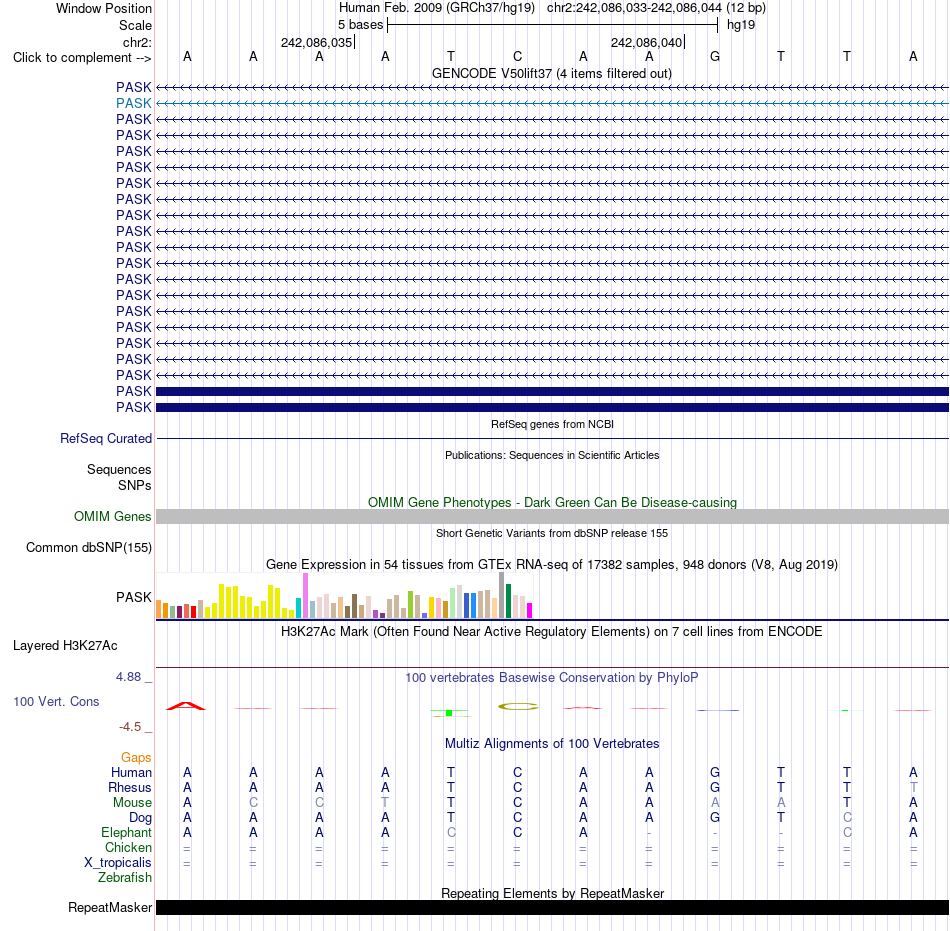This screenshot has width=950, height=931.
Task: Click the 'Human Feb. 2009 (GRCh37/hg19)' assembly text
Action: [437, 8]
